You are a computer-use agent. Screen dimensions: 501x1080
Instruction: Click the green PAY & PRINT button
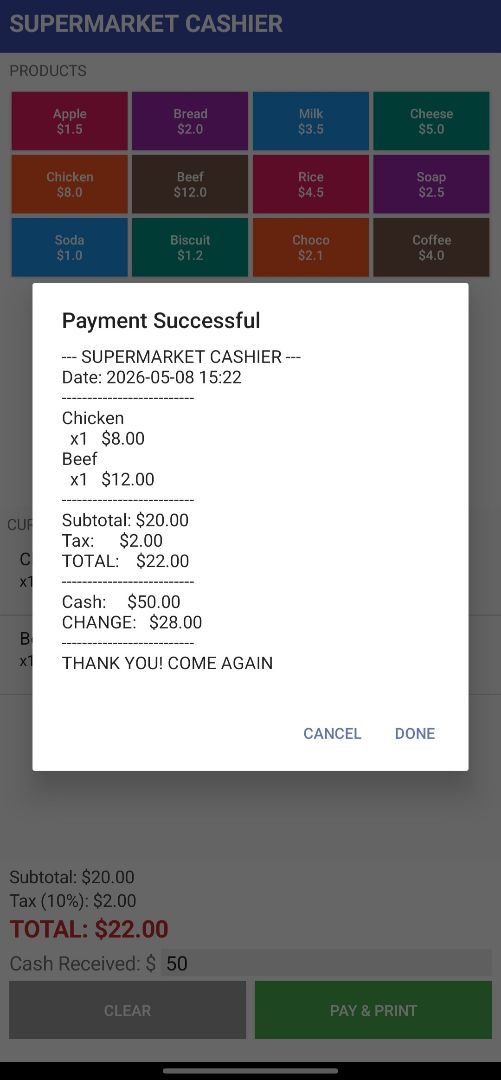[x=374, y=1010]
